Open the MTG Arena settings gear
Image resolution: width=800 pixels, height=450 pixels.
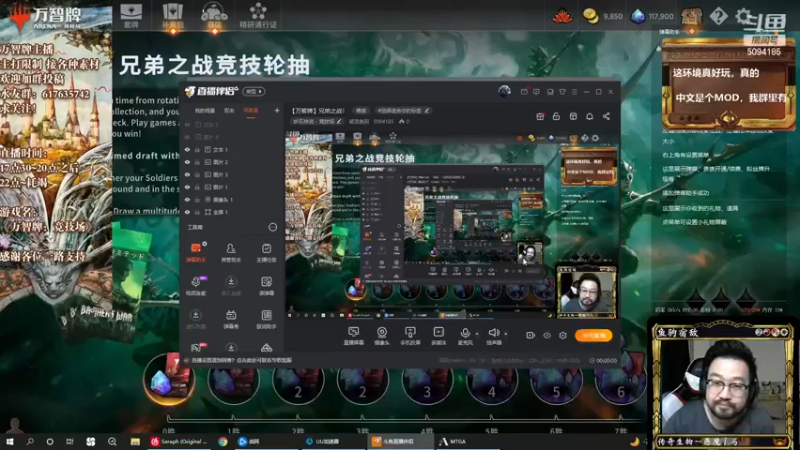coord(743,16)
